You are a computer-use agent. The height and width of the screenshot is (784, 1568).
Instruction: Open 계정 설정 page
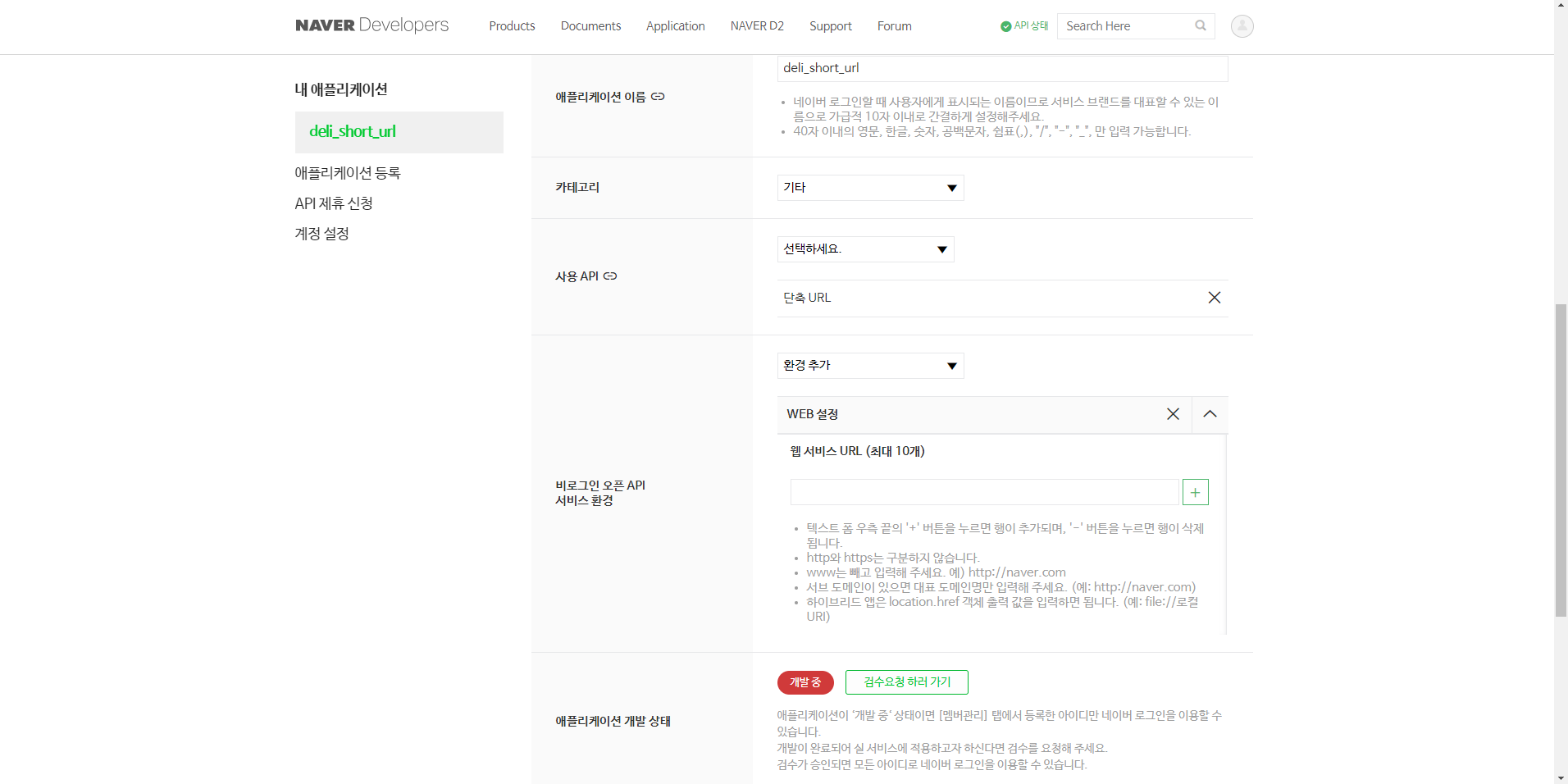[321, 234]
